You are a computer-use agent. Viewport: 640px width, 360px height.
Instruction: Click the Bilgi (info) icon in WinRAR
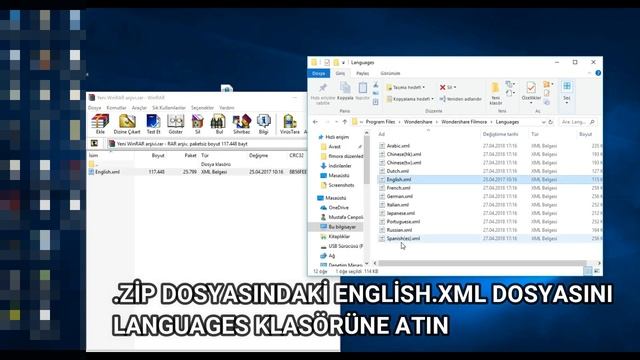pyautogui.click(x=264, y=124)
